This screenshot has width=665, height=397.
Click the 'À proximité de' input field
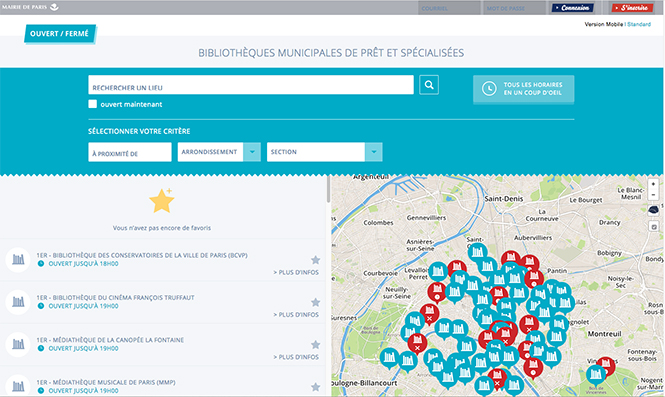pos(130,152)
